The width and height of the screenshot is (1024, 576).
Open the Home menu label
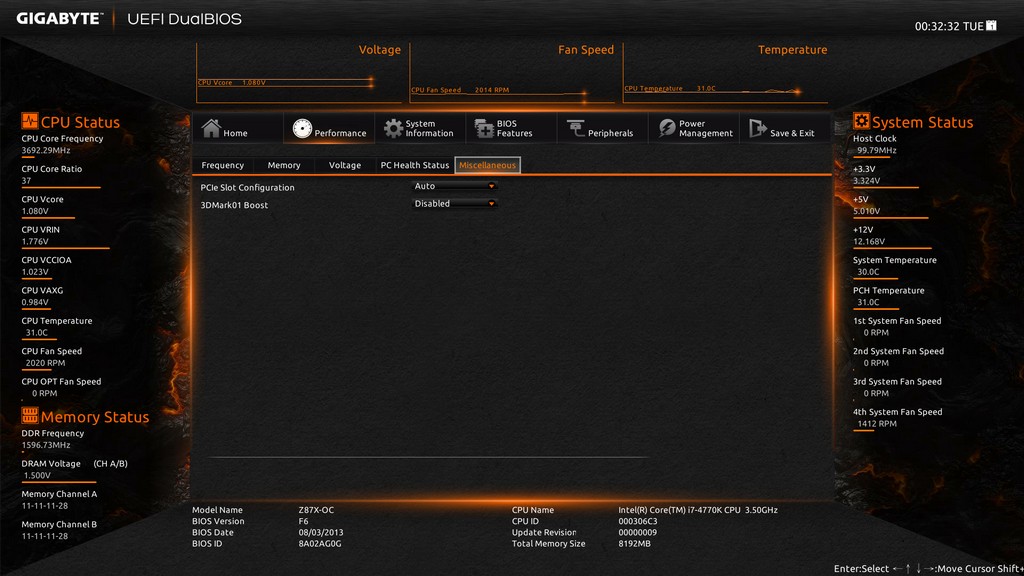pyautogui.click(x=235, y=133)
